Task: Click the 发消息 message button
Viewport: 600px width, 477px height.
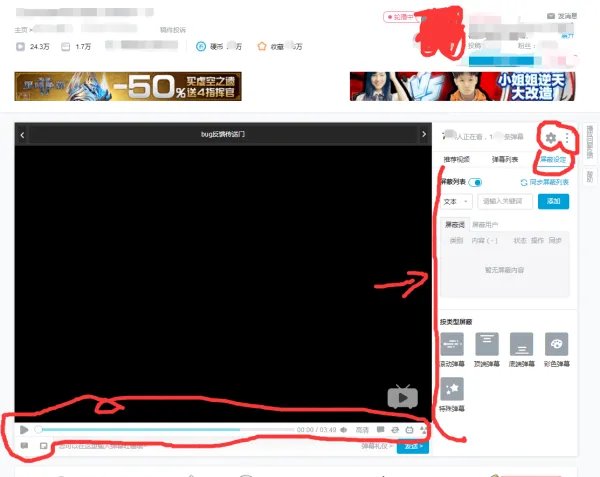Action: (562, 16)
